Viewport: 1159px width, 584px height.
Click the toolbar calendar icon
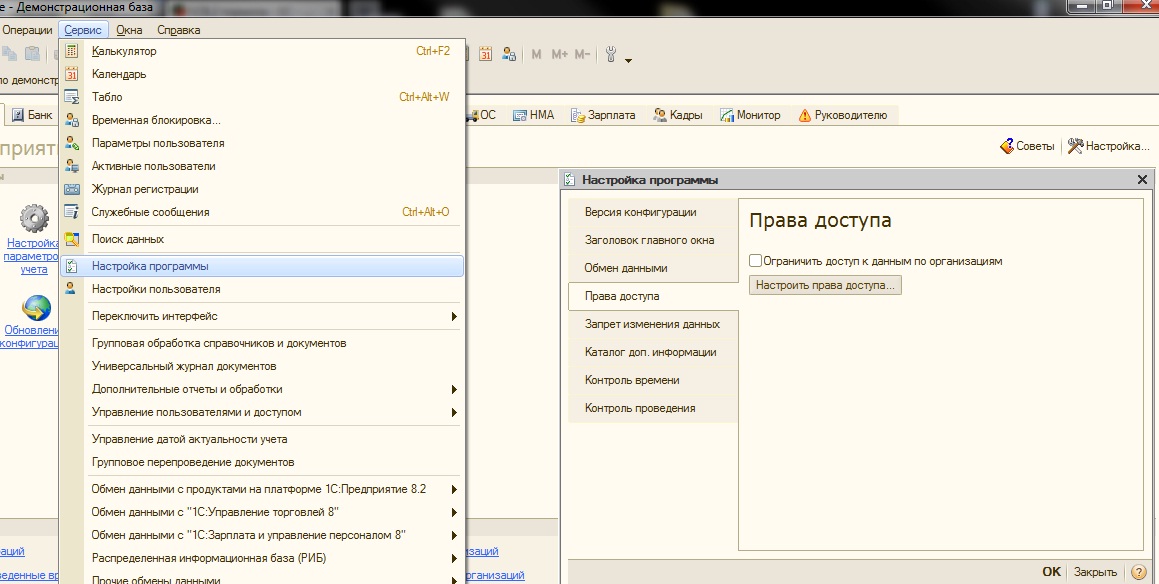coord(486,54)
